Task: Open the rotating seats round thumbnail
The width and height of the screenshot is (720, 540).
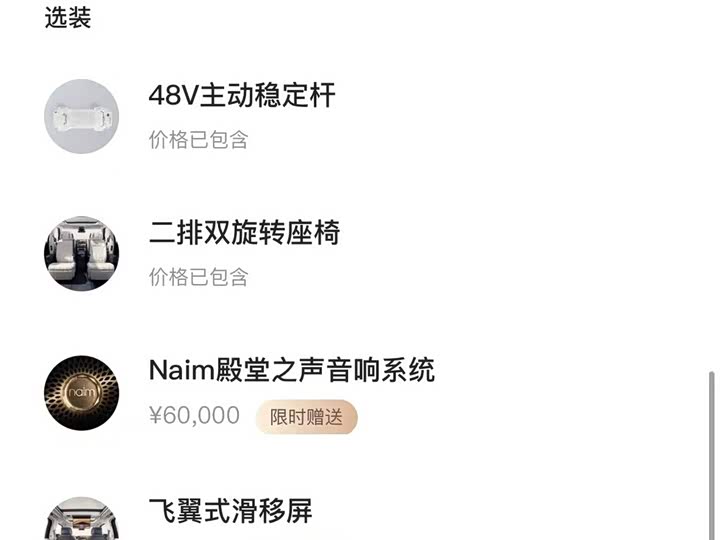Action: (81, 253)
